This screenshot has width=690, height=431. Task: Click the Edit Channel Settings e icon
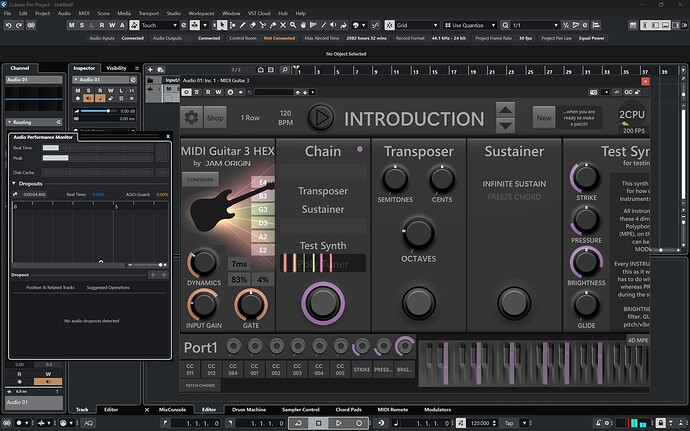point(133,80)
